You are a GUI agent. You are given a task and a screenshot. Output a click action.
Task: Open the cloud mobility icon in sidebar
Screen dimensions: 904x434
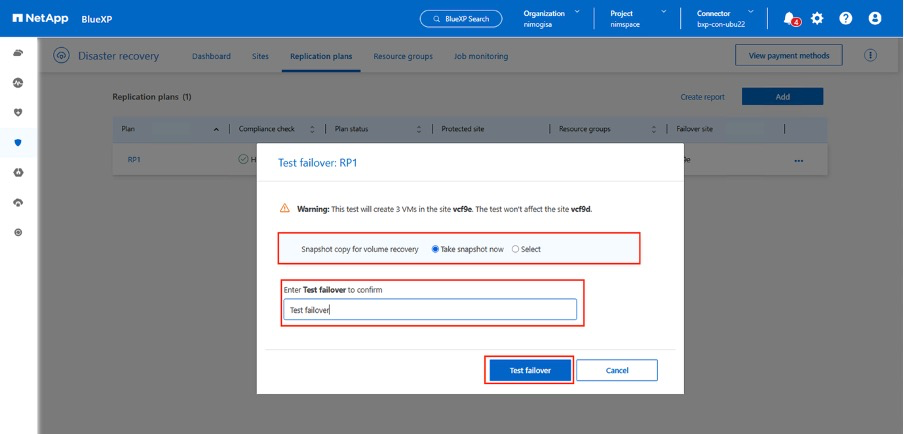18,202
